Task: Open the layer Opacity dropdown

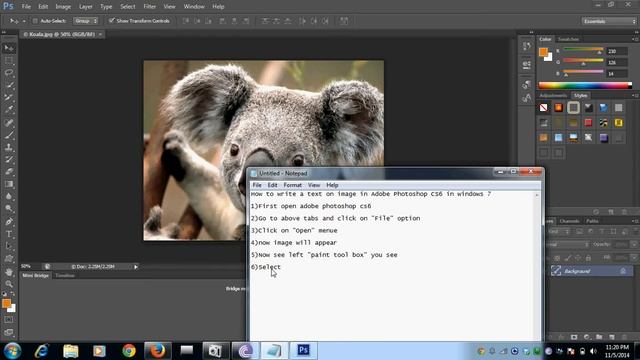Action: [x=633, y=244]
